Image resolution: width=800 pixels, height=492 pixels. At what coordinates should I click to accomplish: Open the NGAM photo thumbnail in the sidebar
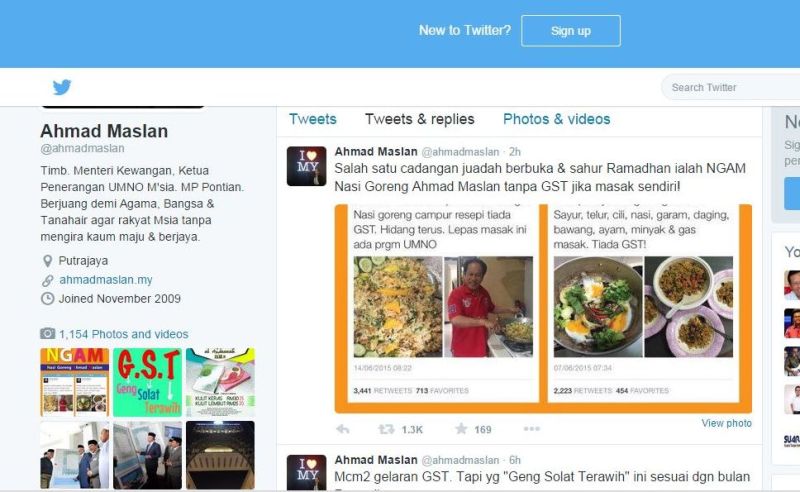click(x=74, y=382)
